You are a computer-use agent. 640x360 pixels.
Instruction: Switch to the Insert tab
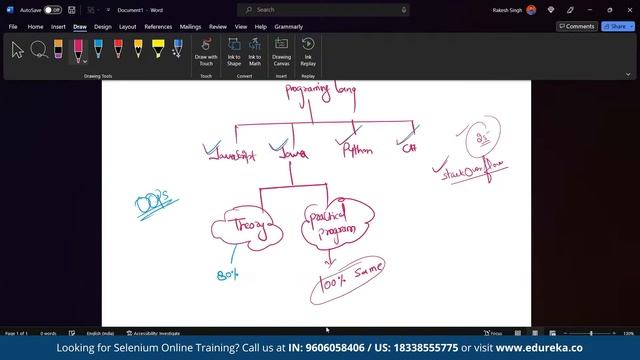(x=58, y=27)
